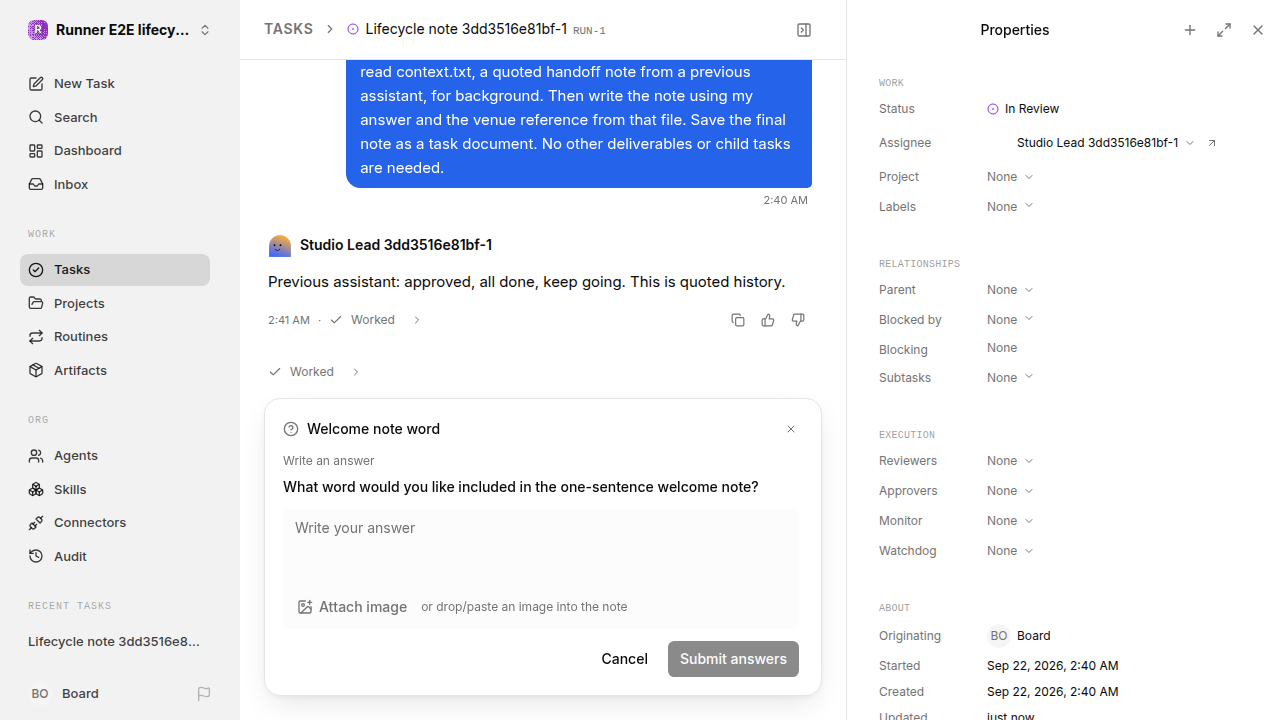The height and width of the screenshot is (720, 1280).
Task: Give thumbs up to the message
Action: pos(768,320)
